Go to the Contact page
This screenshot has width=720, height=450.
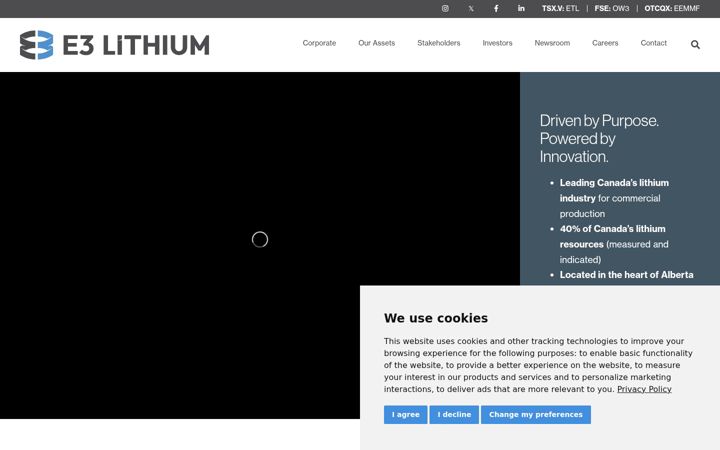click(x=653, y=43)
